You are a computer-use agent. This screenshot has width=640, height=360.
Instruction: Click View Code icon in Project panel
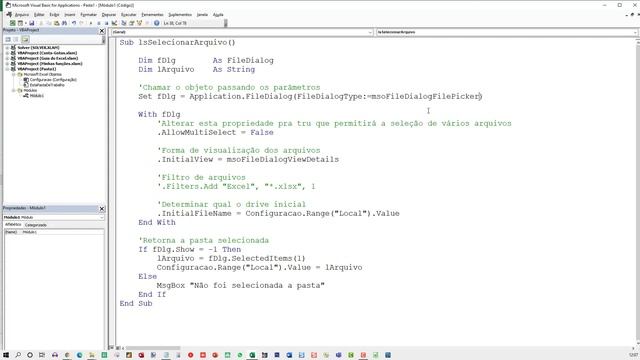[x=8, y=40]
